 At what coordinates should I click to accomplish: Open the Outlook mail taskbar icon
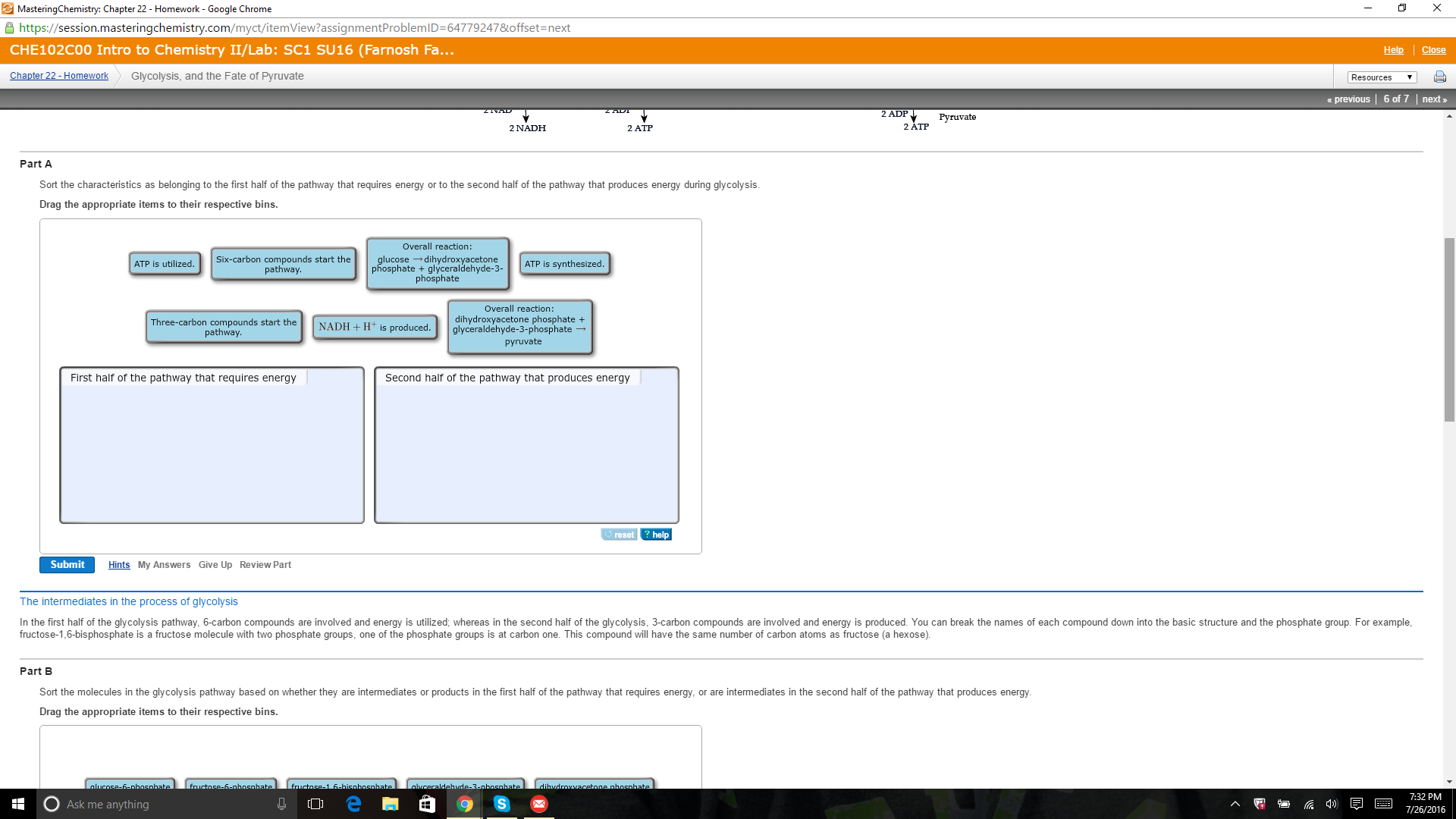tap(539, 805)
